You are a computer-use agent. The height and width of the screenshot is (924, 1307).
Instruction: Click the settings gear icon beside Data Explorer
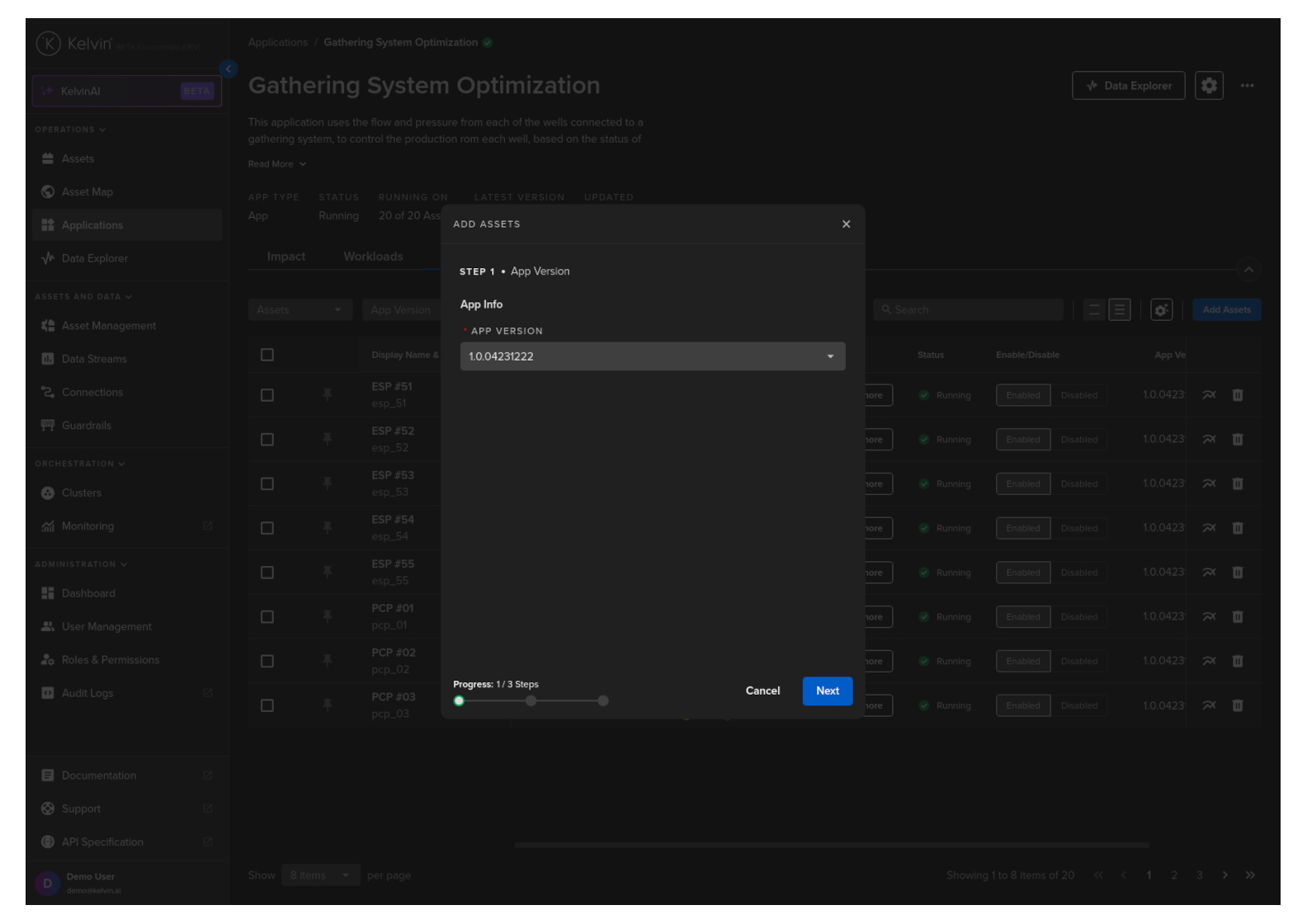1208,86
